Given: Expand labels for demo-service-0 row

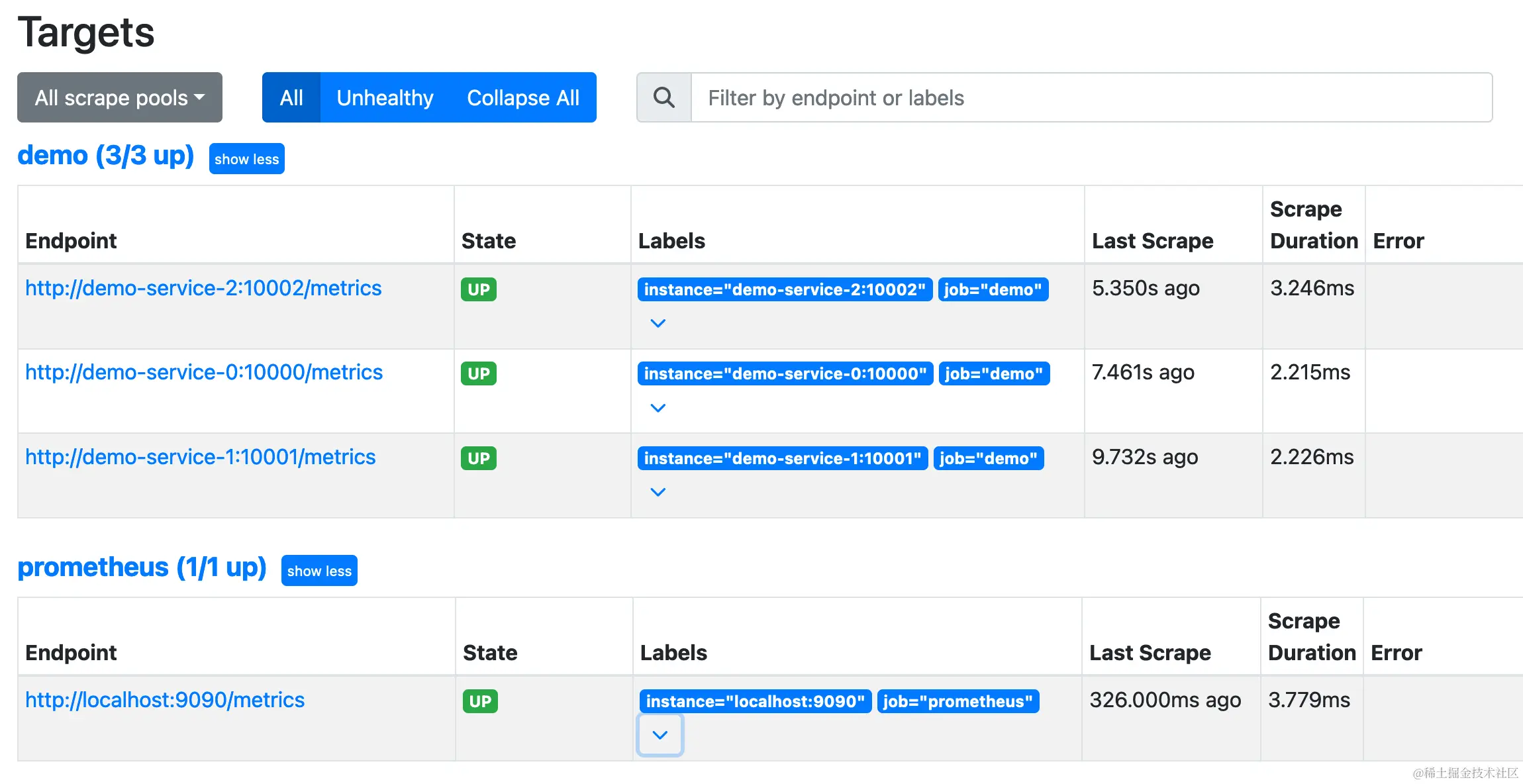Looking at the screenshot, I should pyautogui.click(x=658, y=408).
